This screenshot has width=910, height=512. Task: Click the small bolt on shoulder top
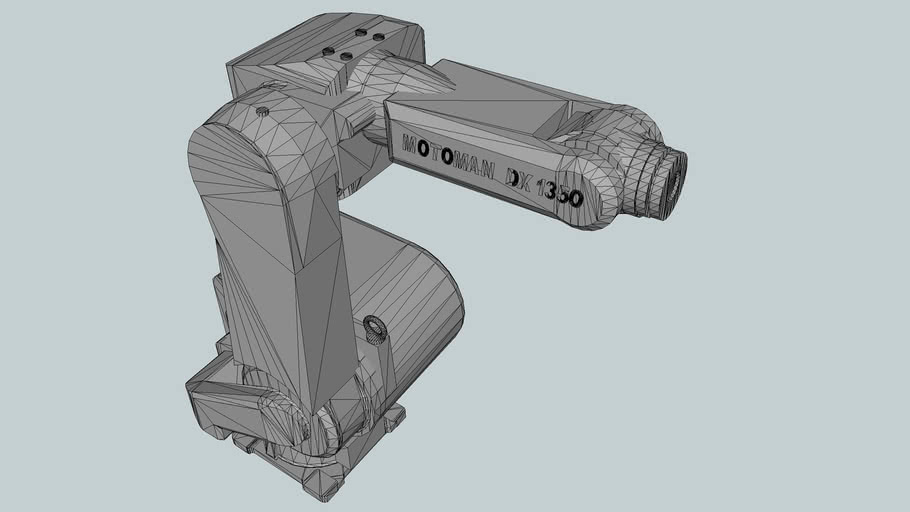coord(262,110)
